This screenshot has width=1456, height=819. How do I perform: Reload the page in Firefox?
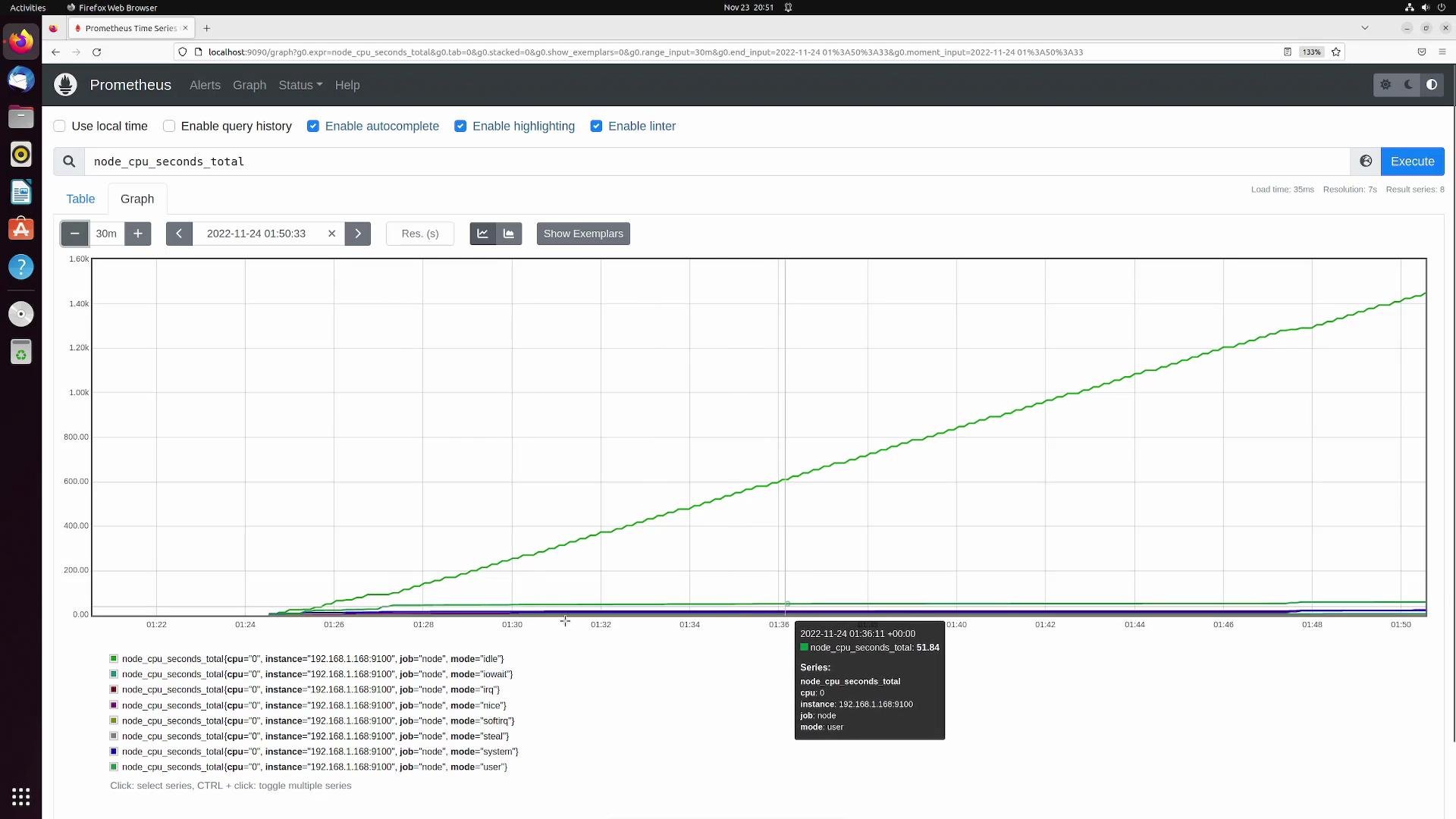[96, 52]
